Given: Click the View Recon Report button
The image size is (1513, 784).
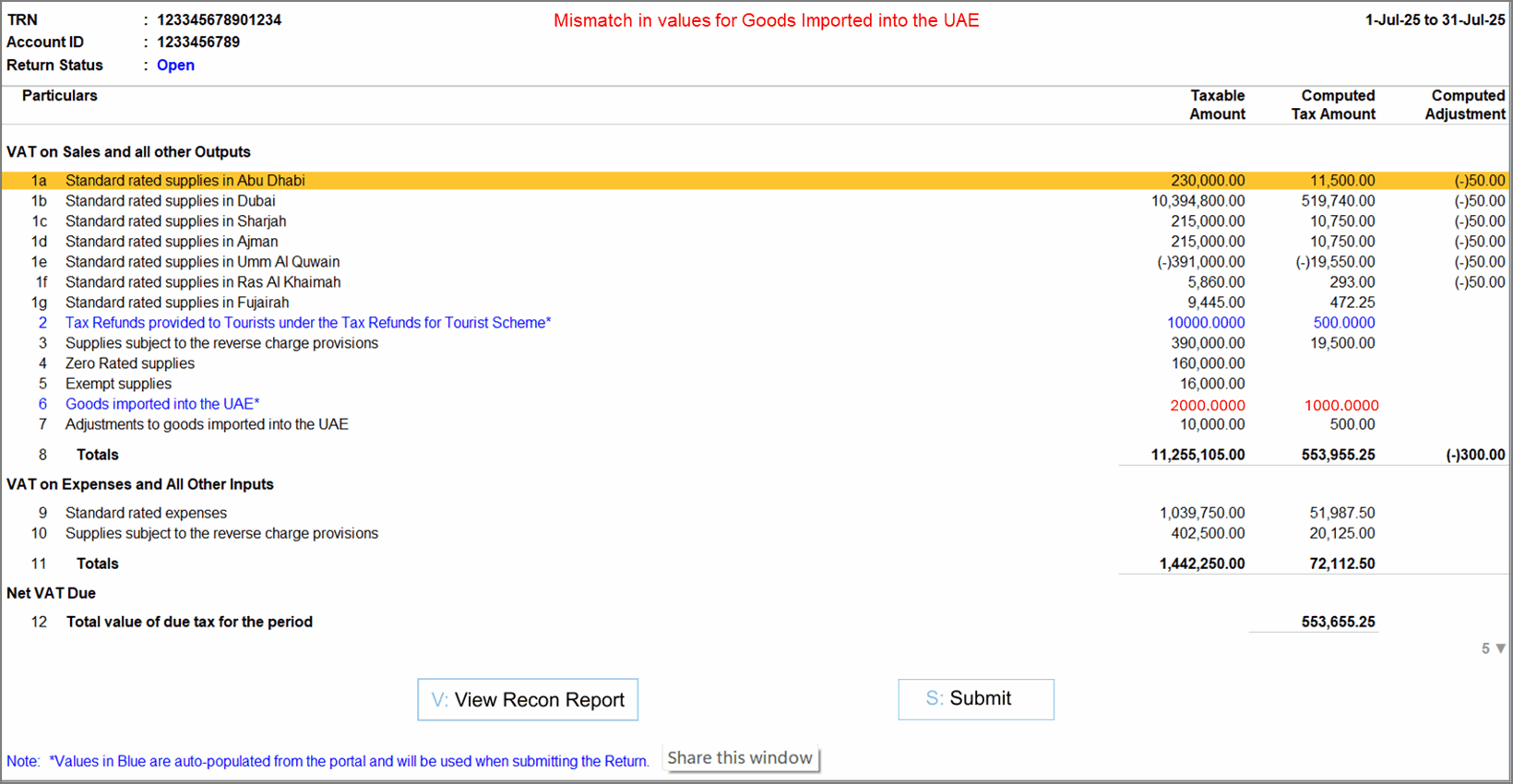Looking at the screenshot, I should 527,700.
